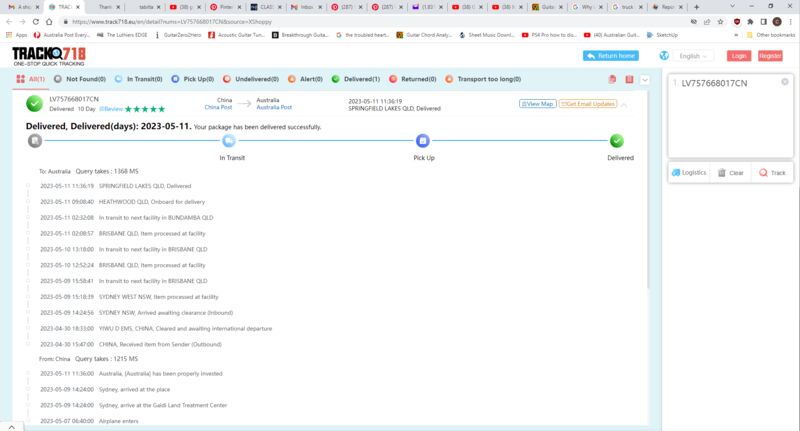Open the Other bookmarks folder
This screenshot has height=431, width=800.
point(770,35)
